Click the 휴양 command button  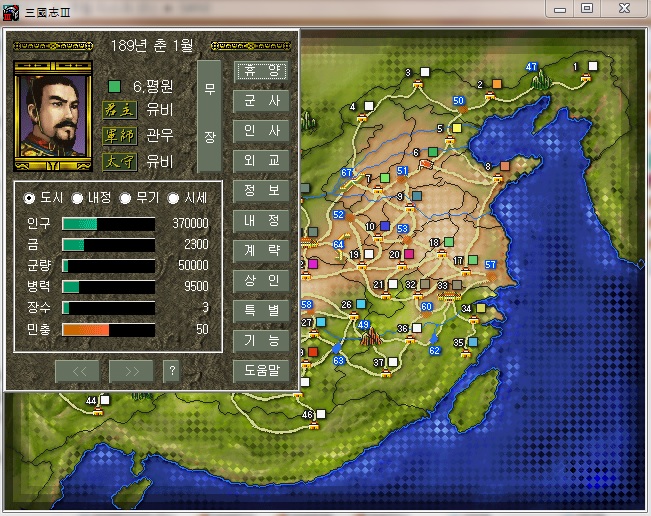(x=261, y=71)
